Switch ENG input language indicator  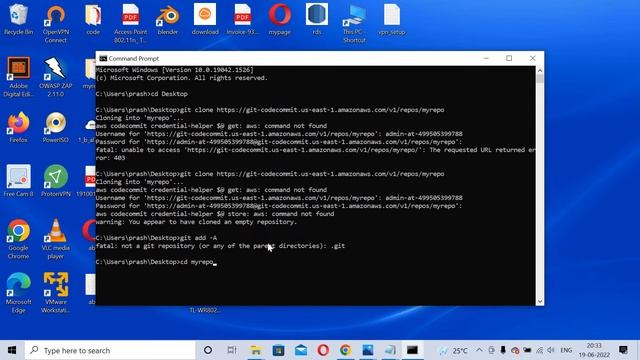[x=566, y=350]
